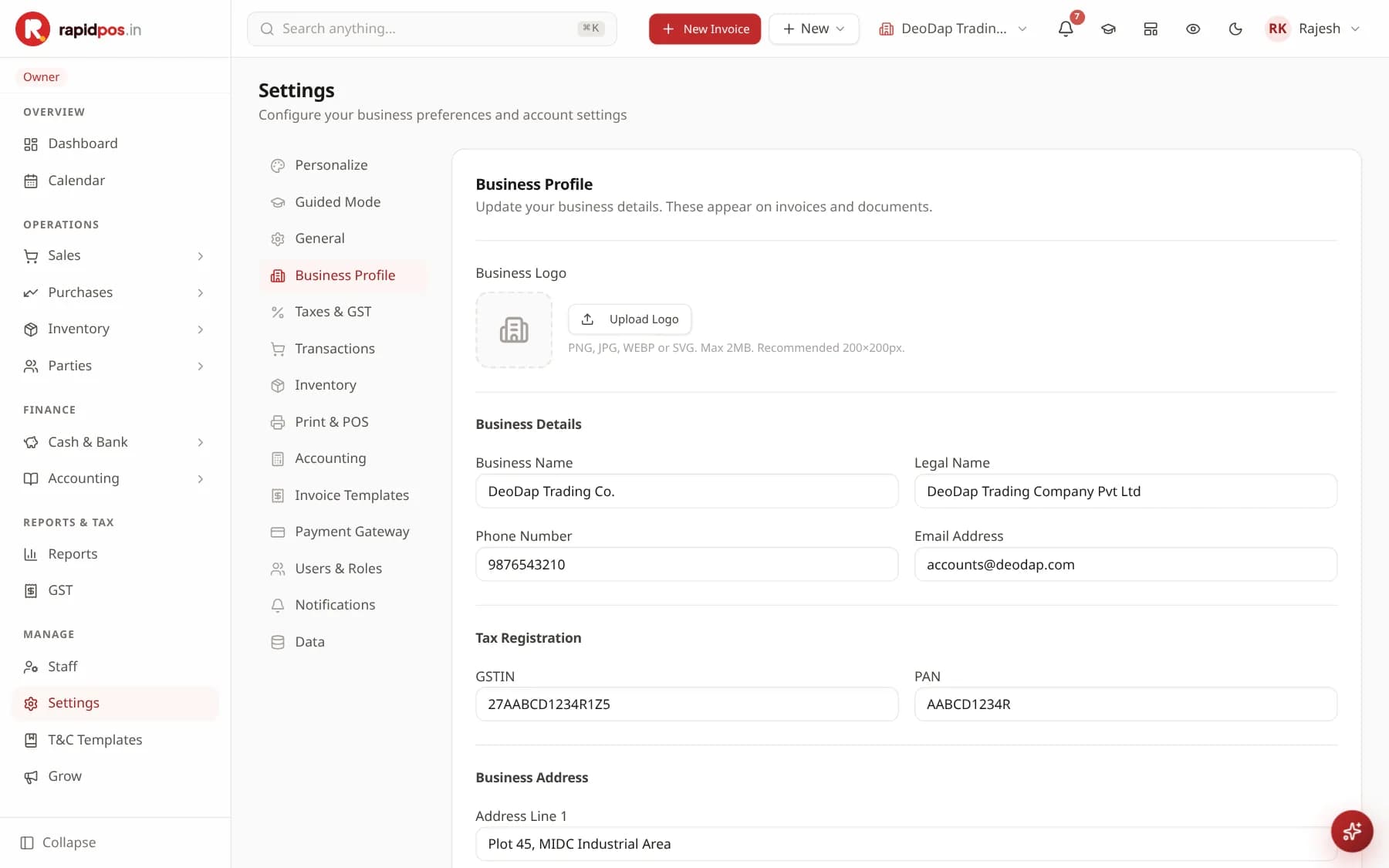Click the rapidpos.in logo
Screen dimensions: 1389x868
79,29
